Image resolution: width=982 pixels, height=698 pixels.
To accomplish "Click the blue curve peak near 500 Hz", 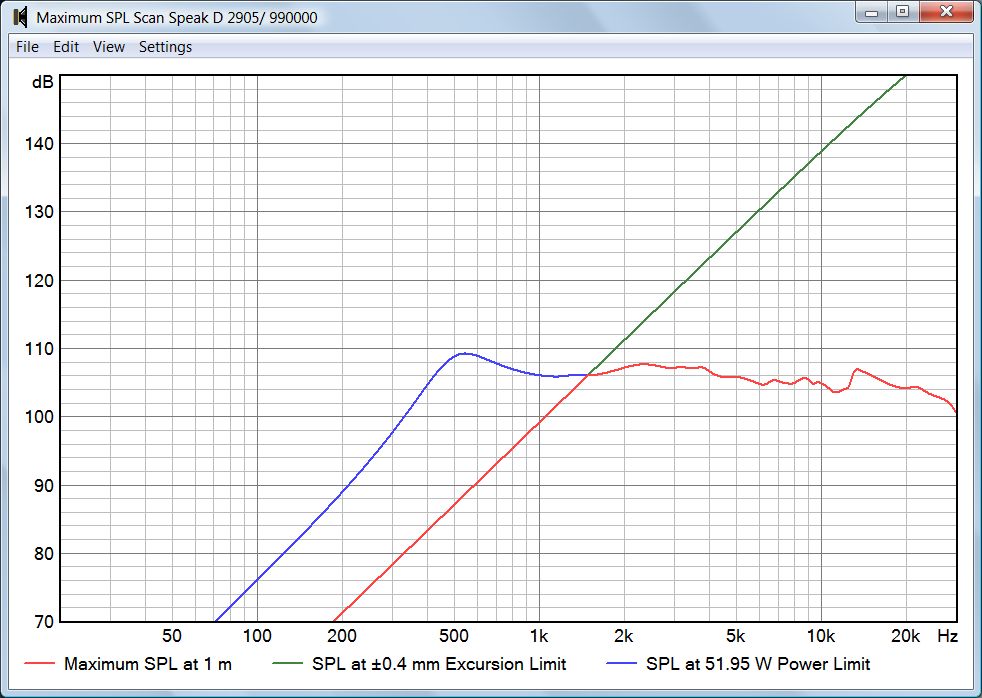I will [x=464, y=354].
